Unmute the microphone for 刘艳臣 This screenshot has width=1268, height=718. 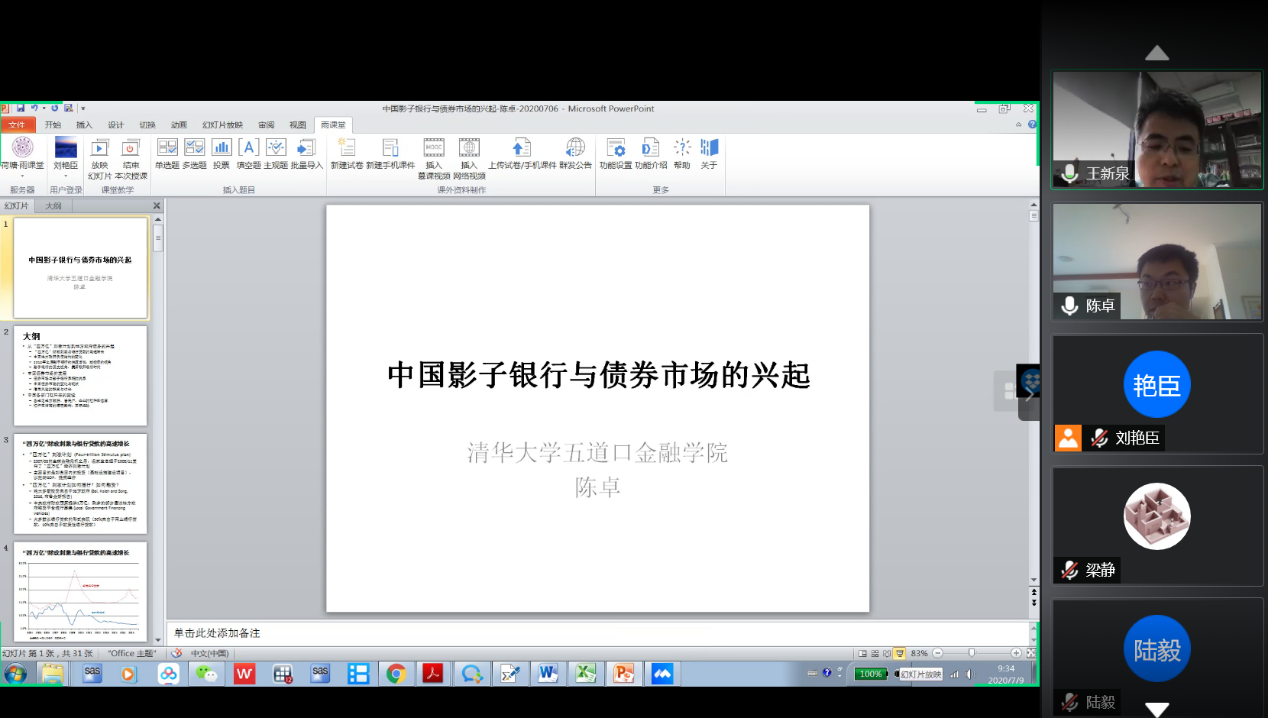tap(1099, 438)
